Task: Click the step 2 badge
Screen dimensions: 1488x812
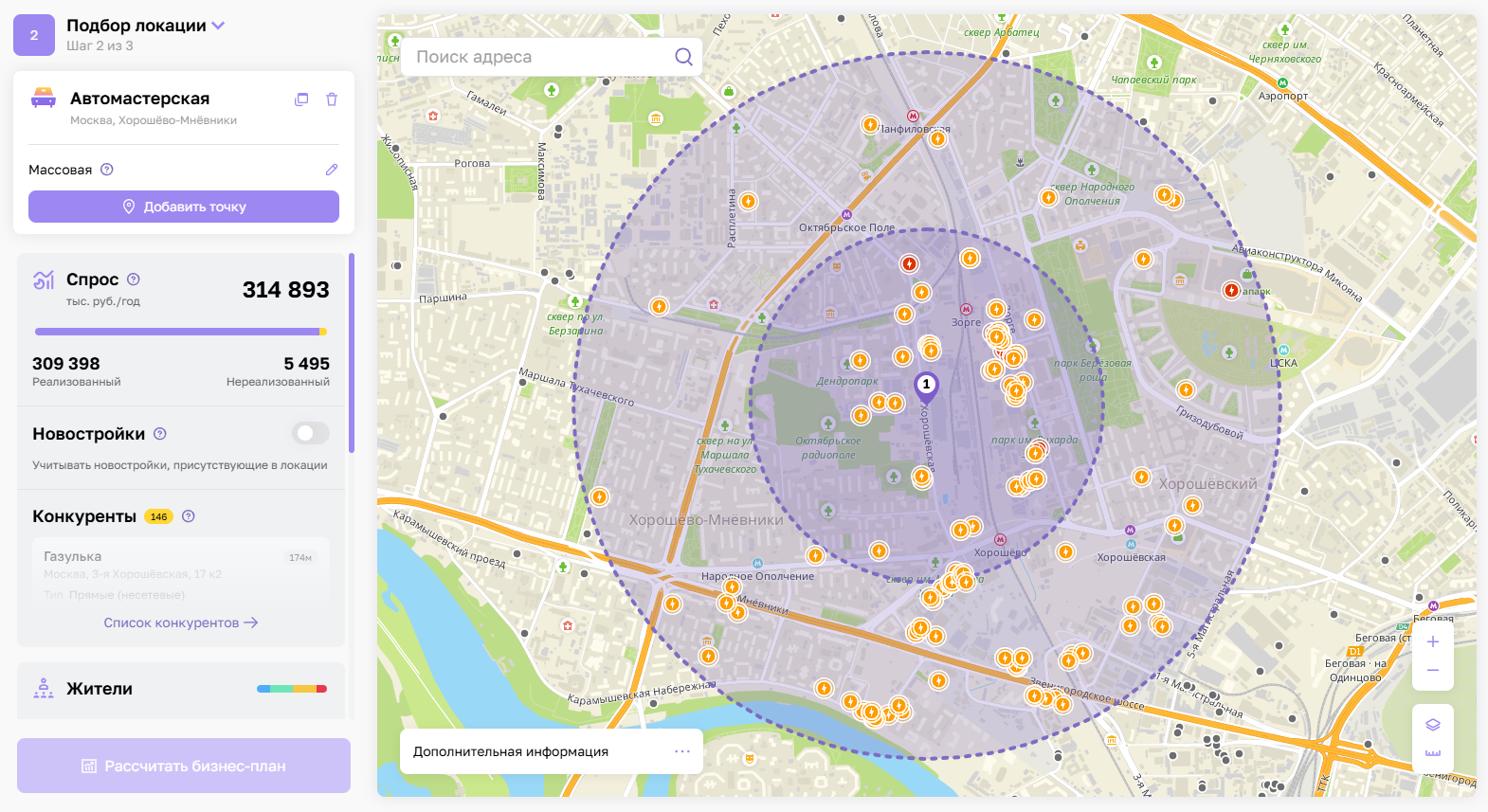Action: [34, 35]
